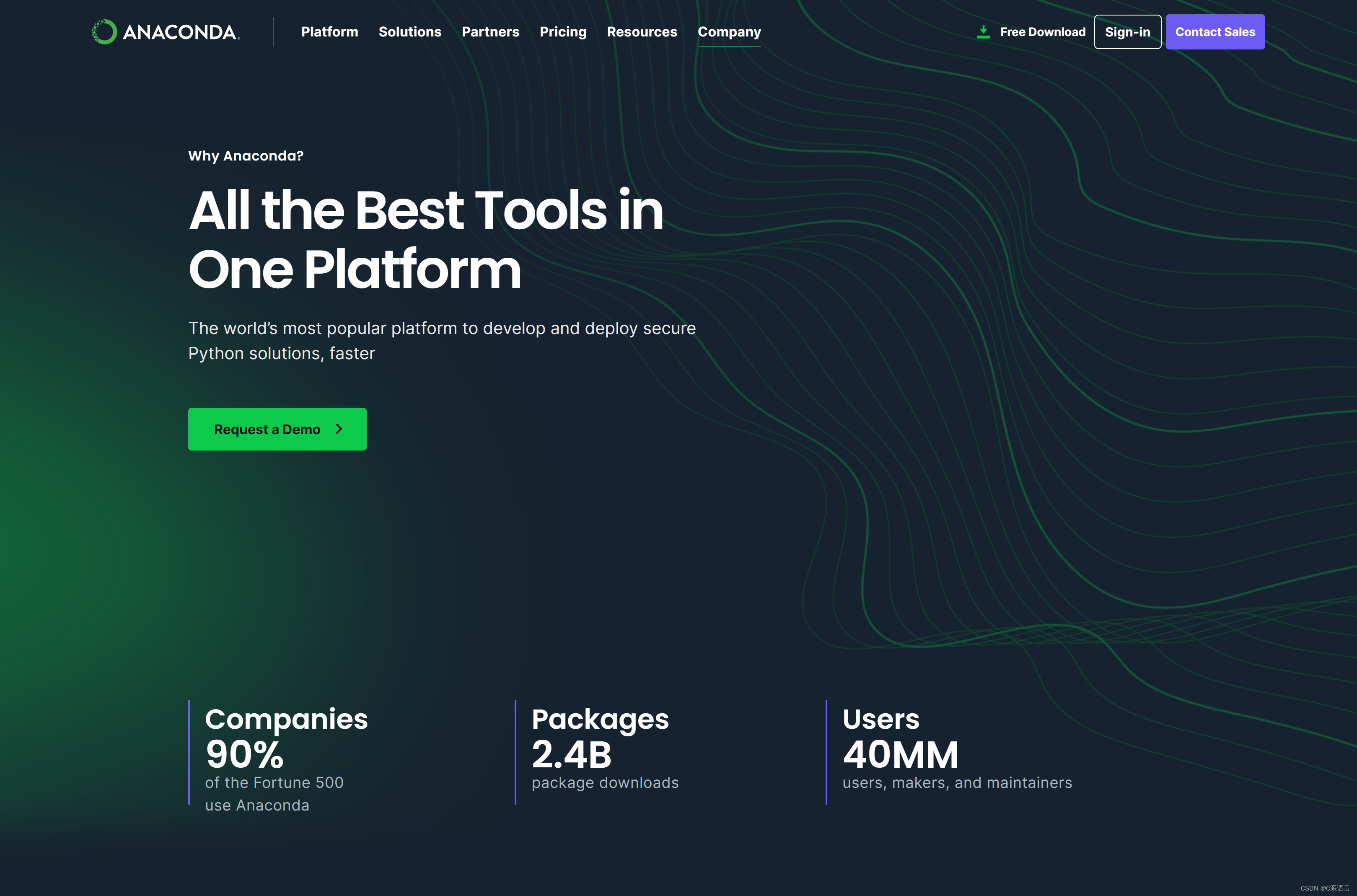Go to the Pricing page

coord(563,32)
